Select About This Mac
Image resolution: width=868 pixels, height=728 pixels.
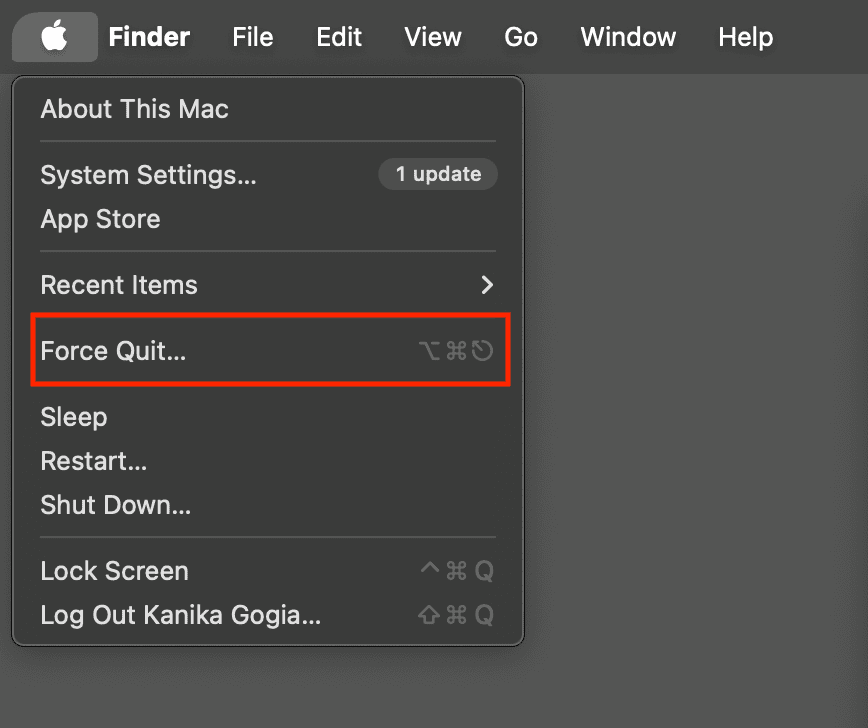[134, 109]
